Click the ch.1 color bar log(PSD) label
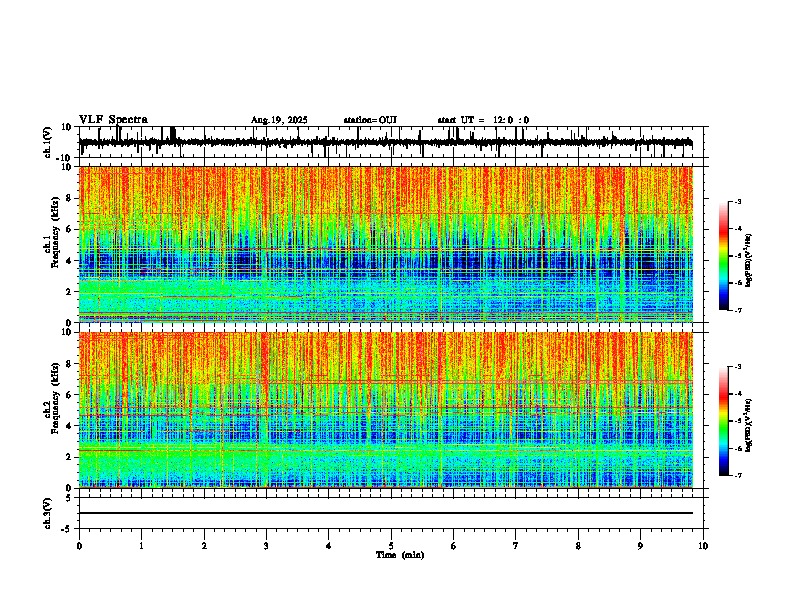The height and width of the screenshot is (612, 792). coord(748,260)
